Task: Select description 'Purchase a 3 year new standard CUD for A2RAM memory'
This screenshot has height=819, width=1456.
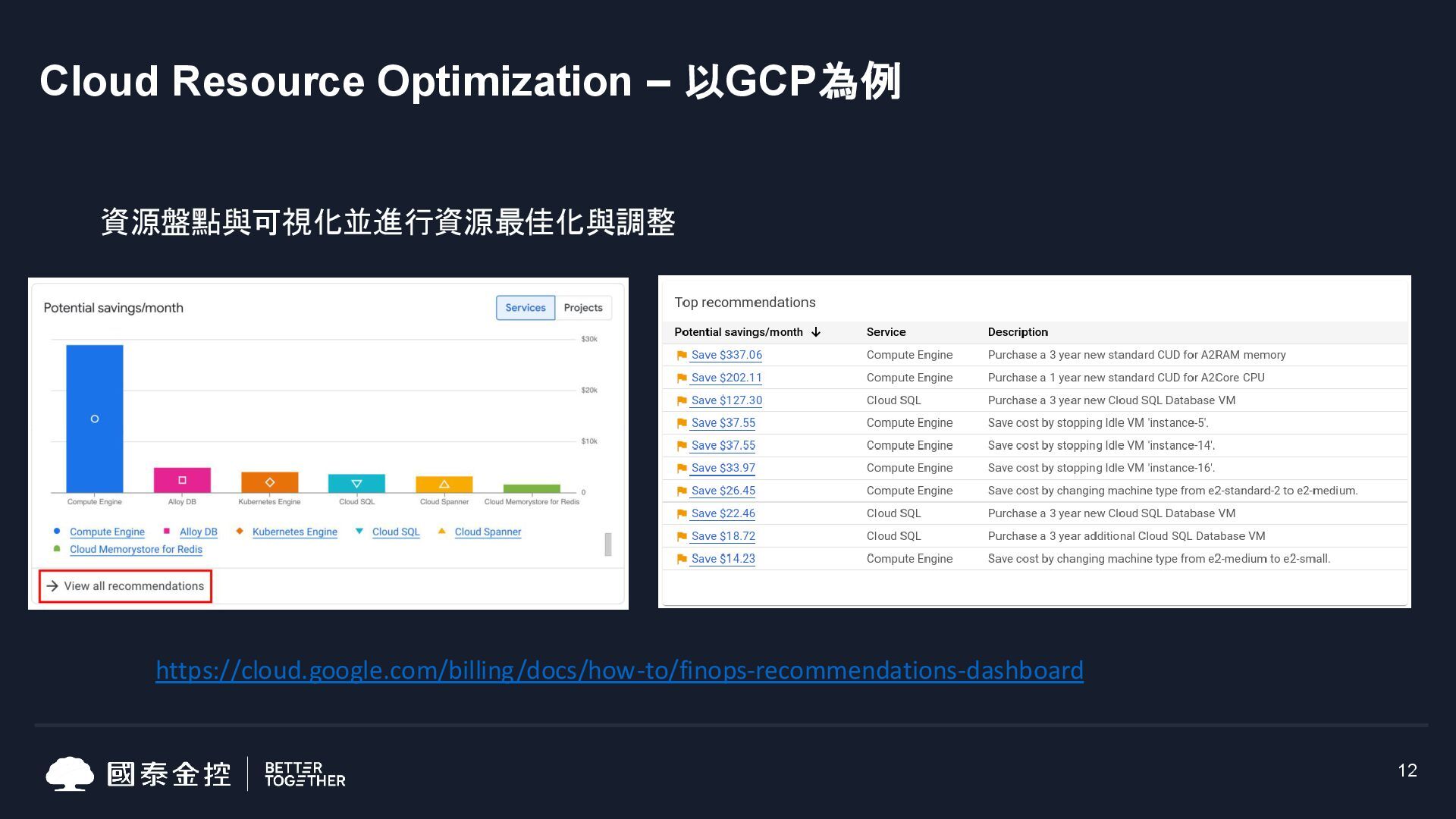Action: [x=1136, y=355]
